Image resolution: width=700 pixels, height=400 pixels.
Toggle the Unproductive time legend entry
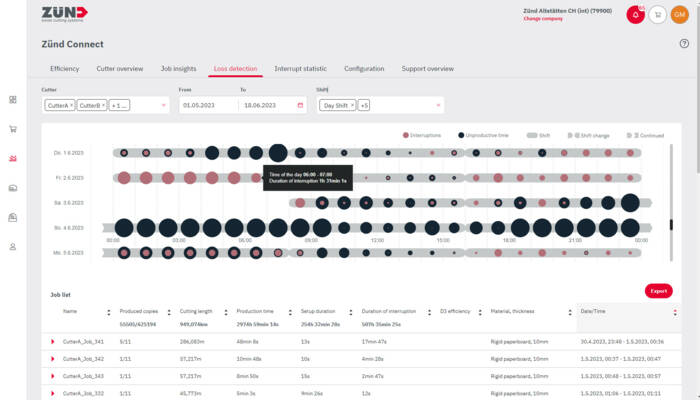click(485, 134)
